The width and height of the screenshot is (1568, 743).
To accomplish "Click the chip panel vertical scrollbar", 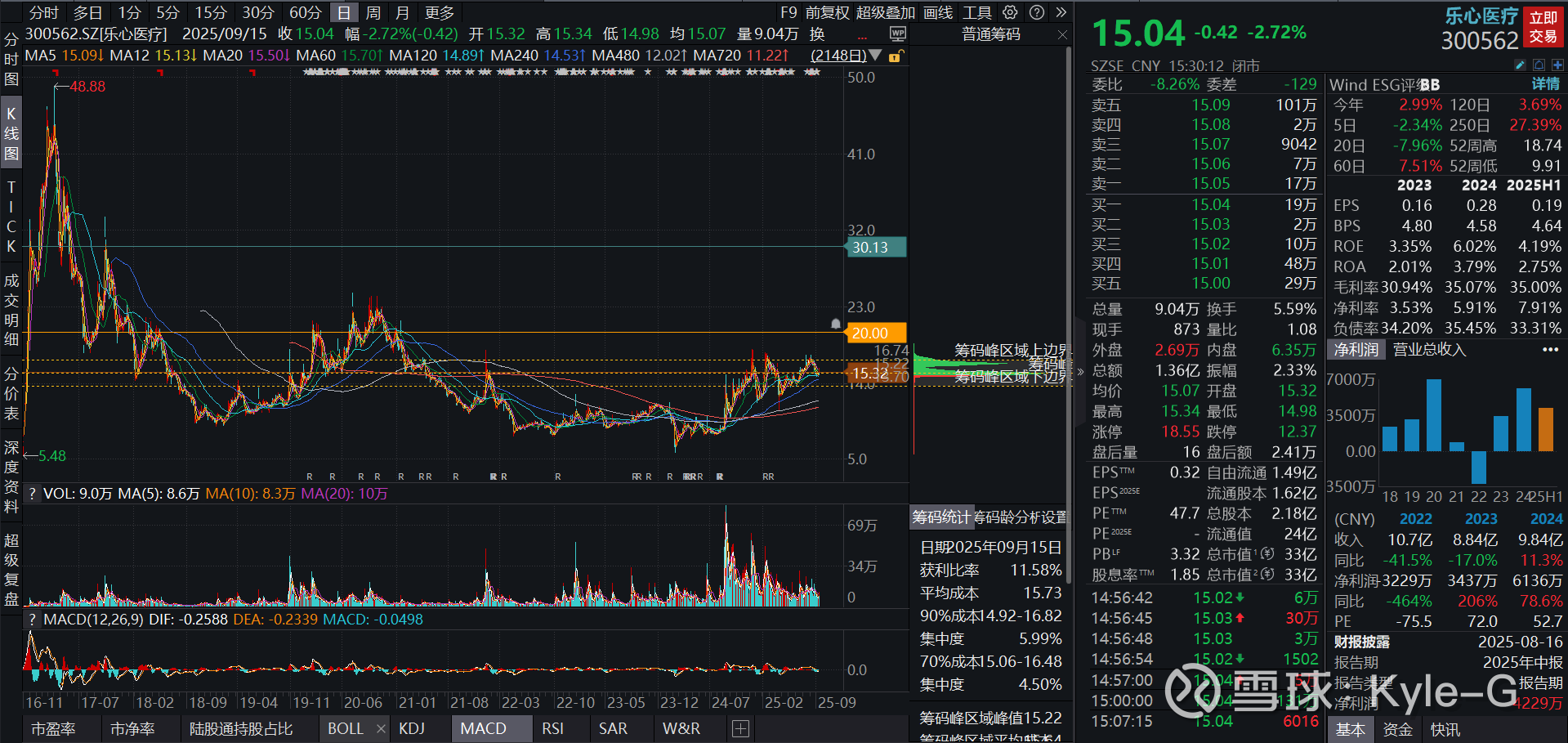I will coord(1069,245).
